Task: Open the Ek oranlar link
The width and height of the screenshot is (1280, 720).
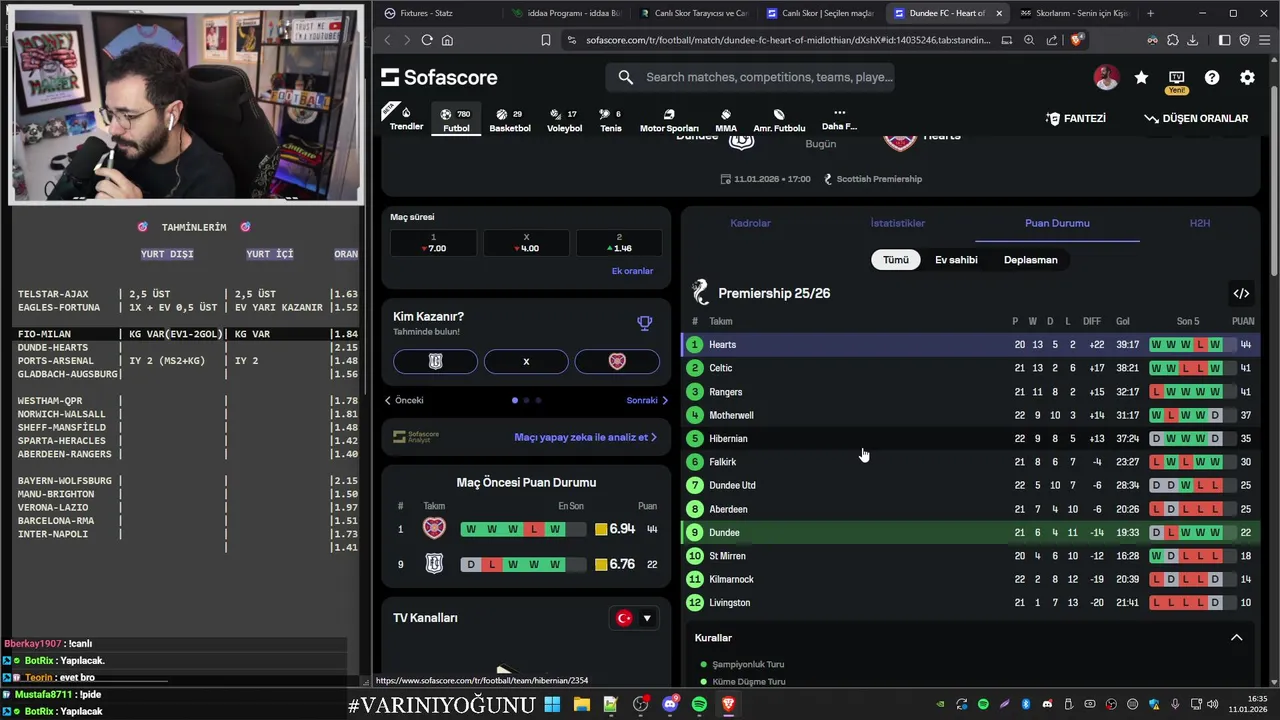Action: [632, 271]
